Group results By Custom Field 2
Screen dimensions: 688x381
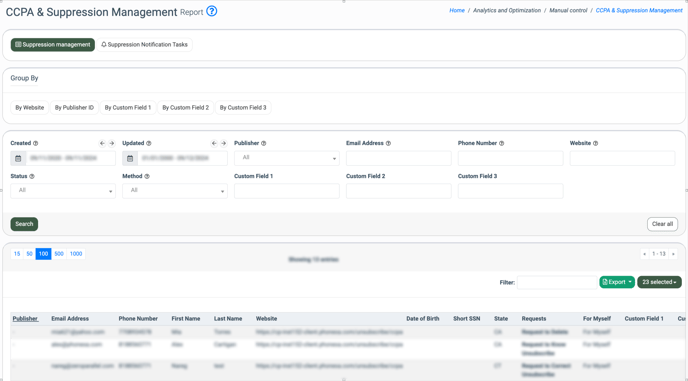coord(186,108)
